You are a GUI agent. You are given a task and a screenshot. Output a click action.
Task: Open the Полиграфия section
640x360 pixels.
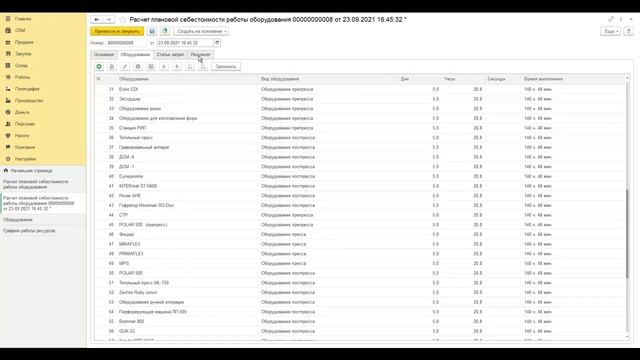coord(27,89)
